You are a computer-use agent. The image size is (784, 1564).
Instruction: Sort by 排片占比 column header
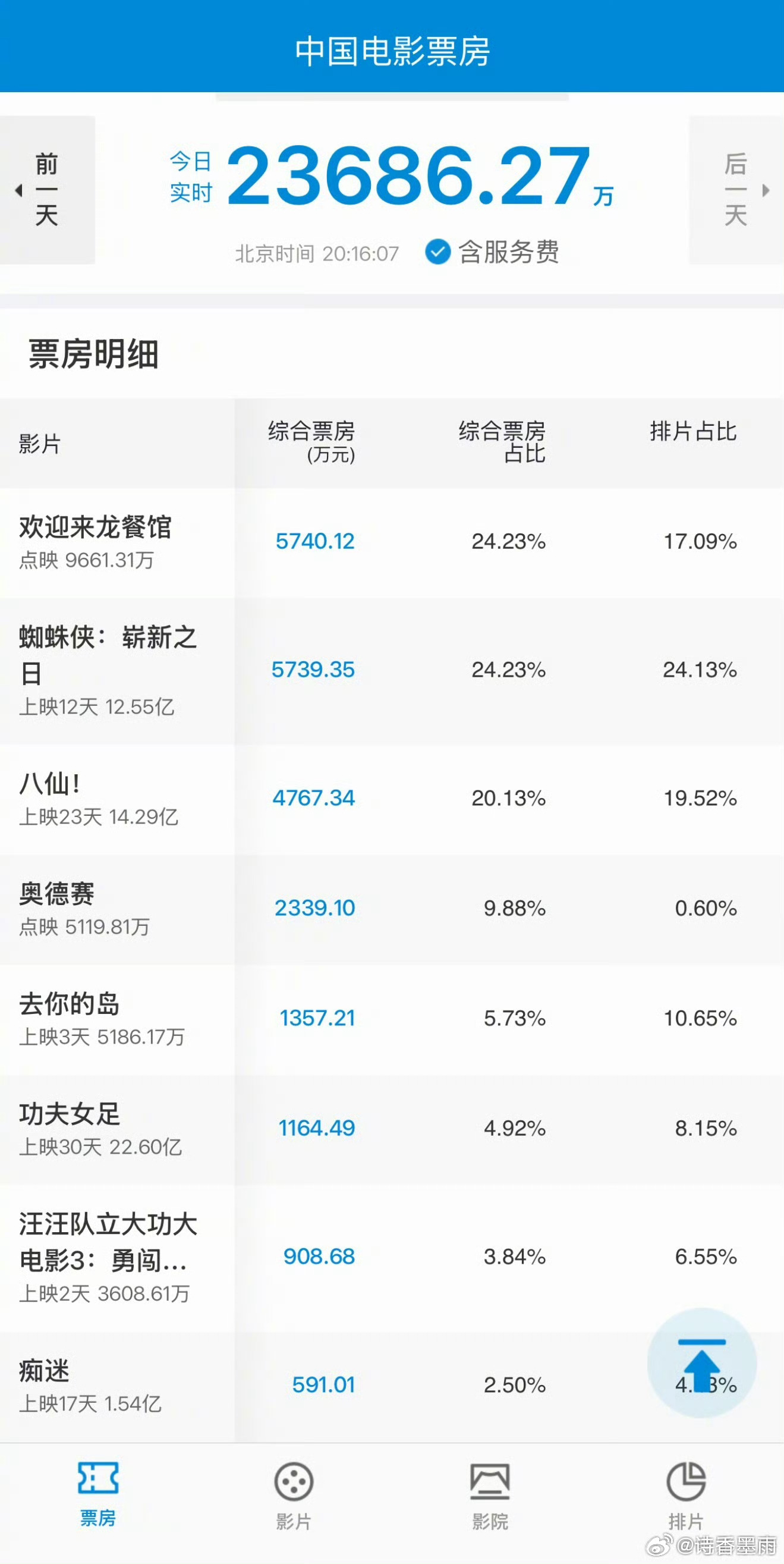[x=694, y=432]
